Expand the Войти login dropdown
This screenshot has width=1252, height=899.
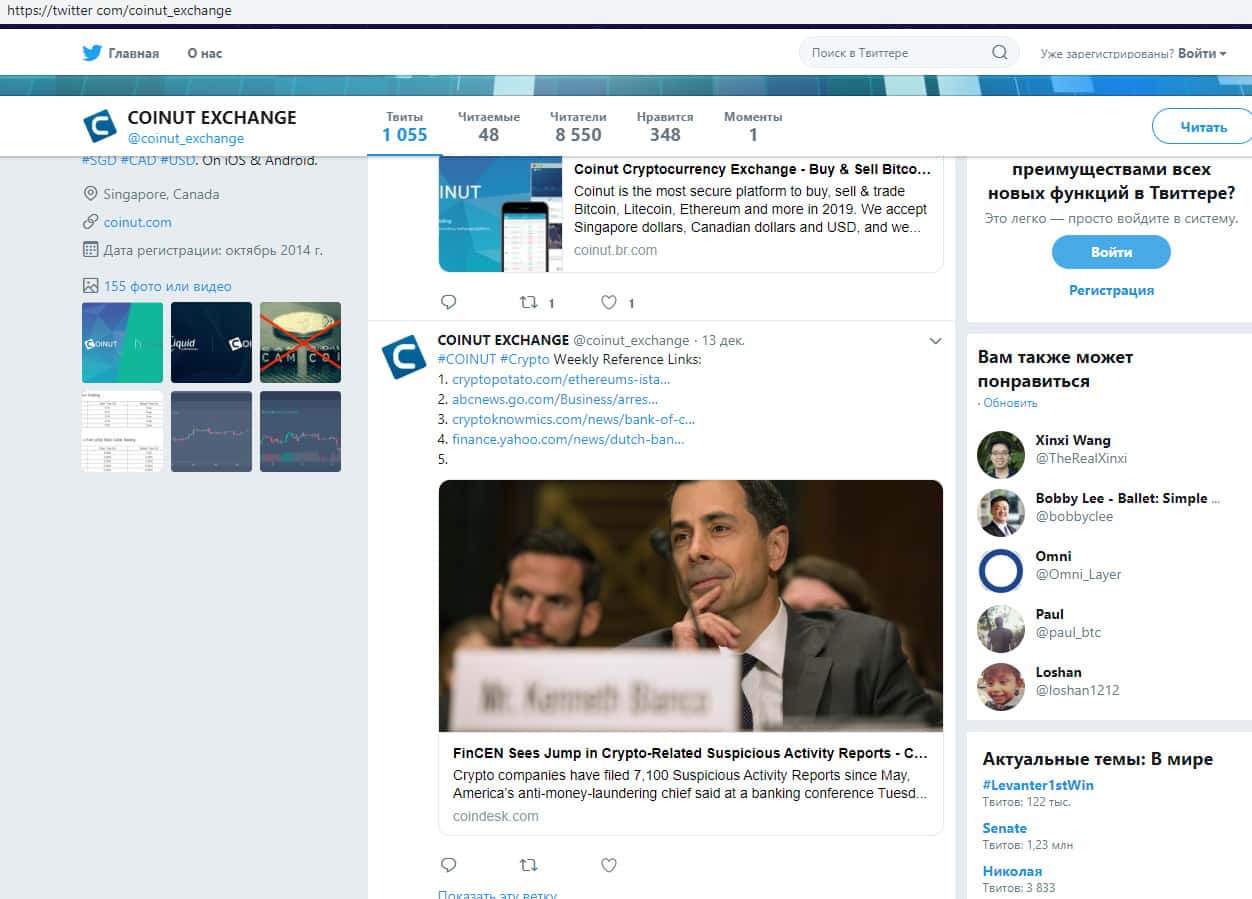[x=1201, y=53]
